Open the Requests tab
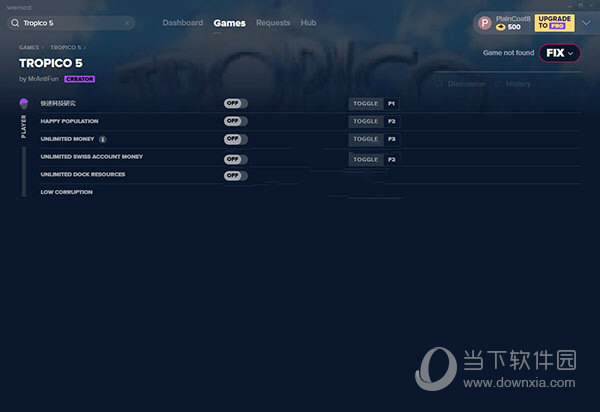This screenshot has width=600, height=412. click(273, 23)
